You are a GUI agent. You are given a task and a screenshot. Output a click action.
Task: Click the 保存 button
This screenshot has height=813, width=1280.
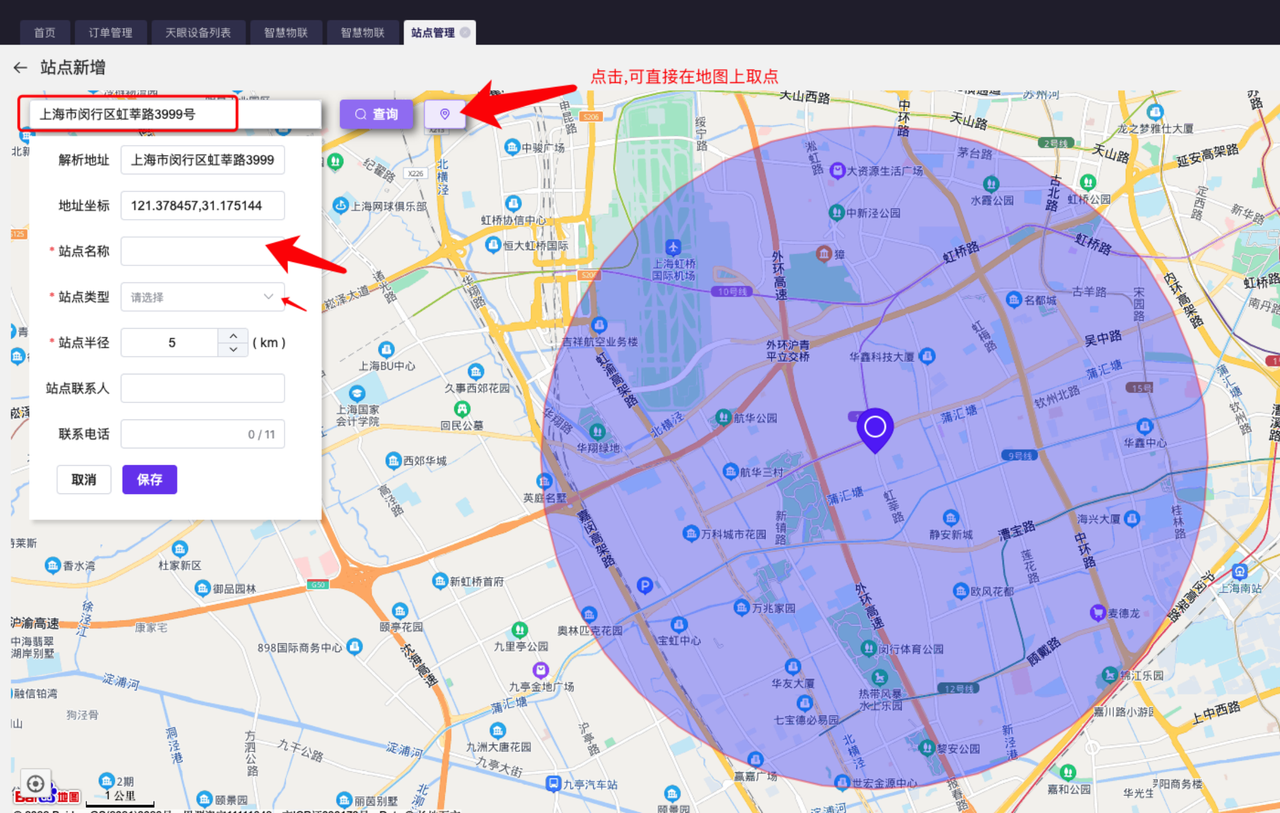pos(150,480)
